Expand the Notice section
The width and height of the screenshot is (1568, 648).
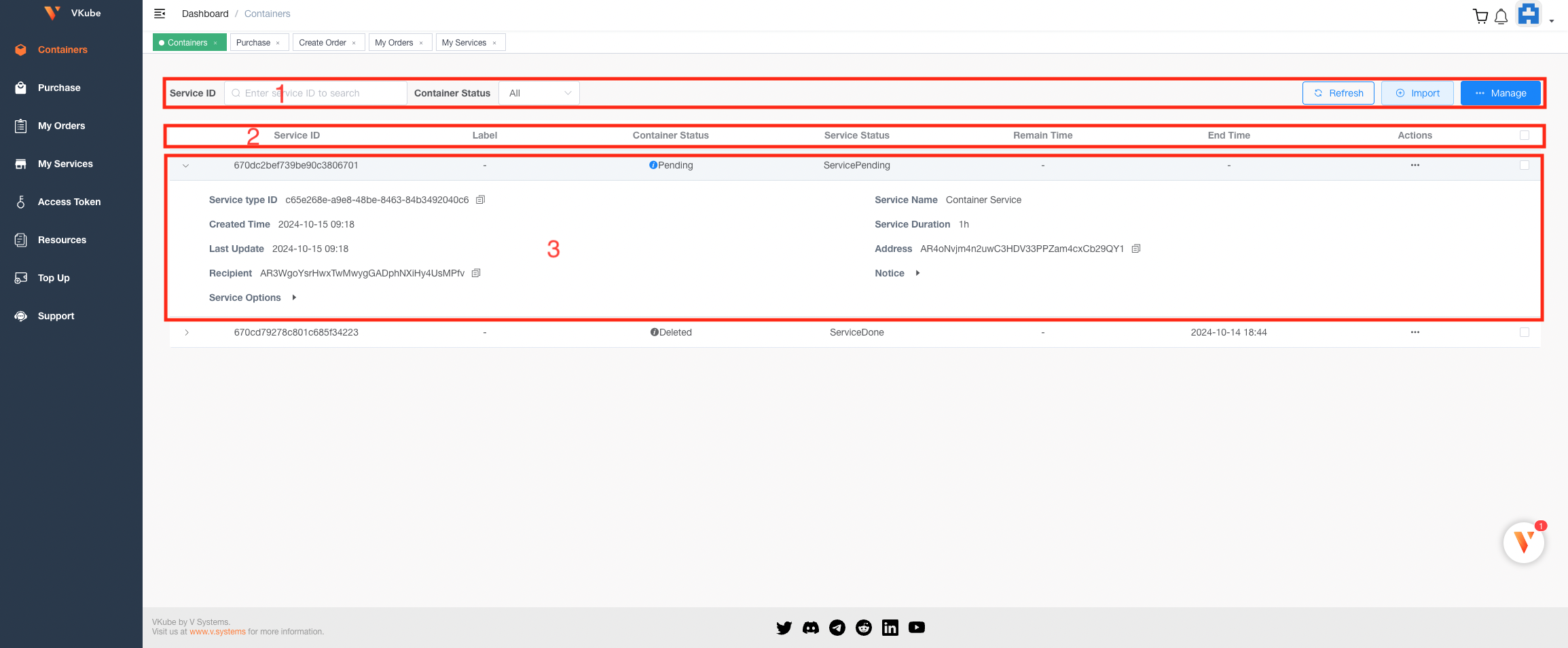coord(917,273)
